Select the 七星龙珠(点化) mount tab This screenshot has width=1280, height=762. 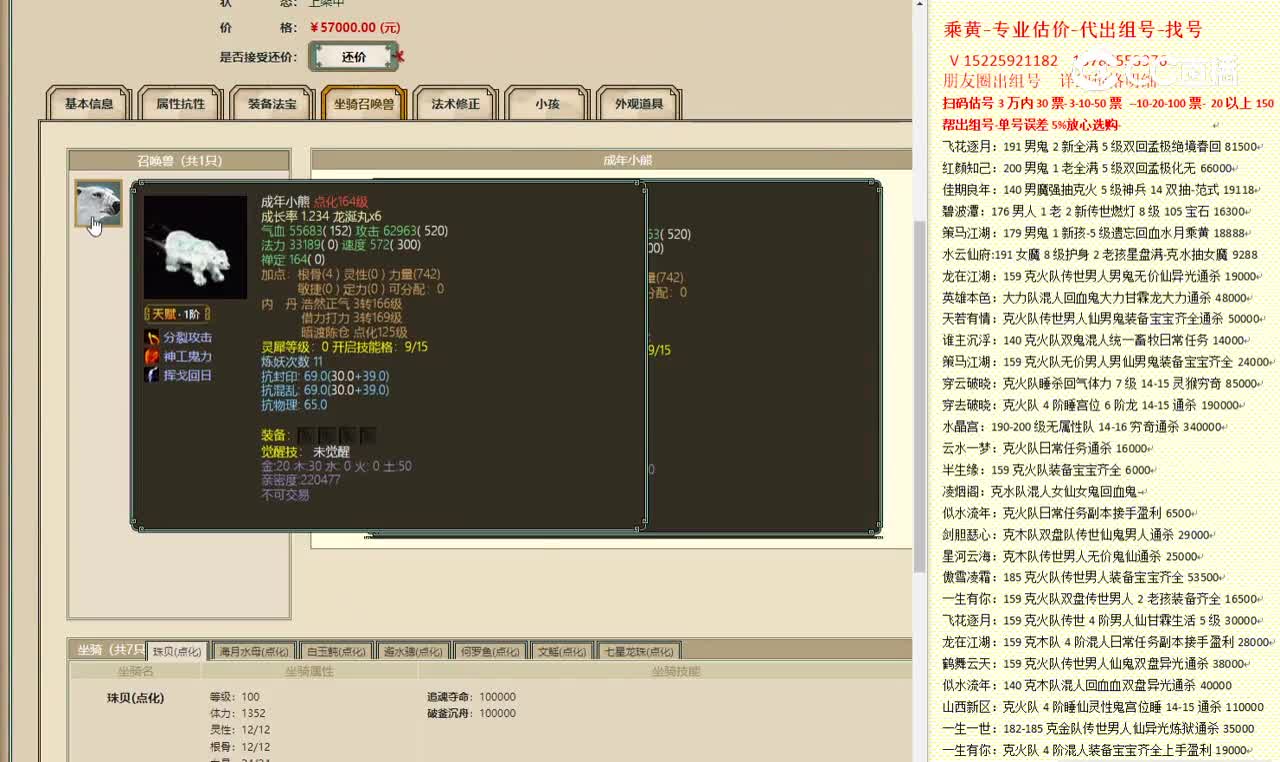640,651
